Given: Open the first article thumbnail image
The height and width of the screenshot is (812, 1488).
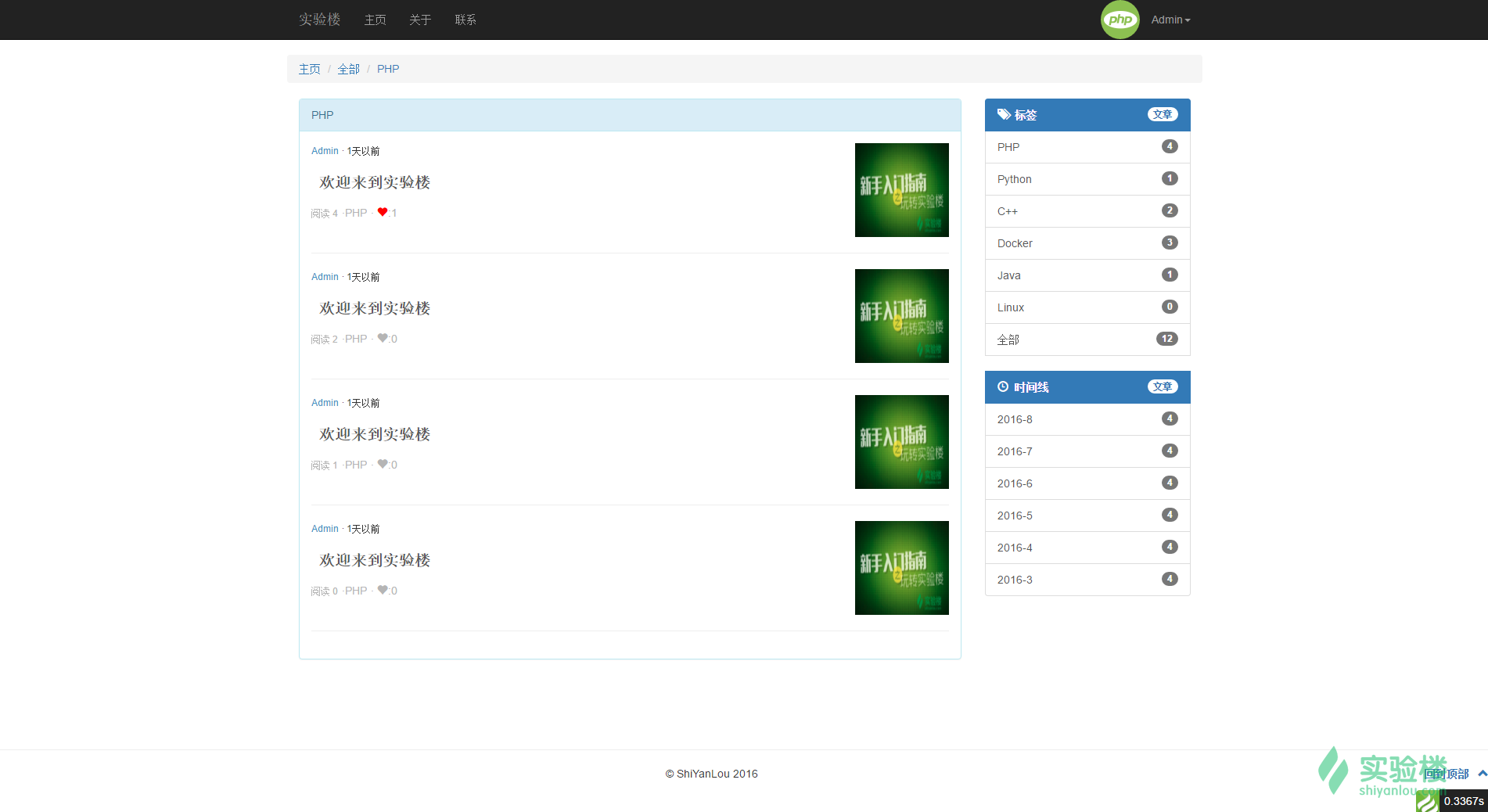Looking at the screenshot, I should point(901,190).
